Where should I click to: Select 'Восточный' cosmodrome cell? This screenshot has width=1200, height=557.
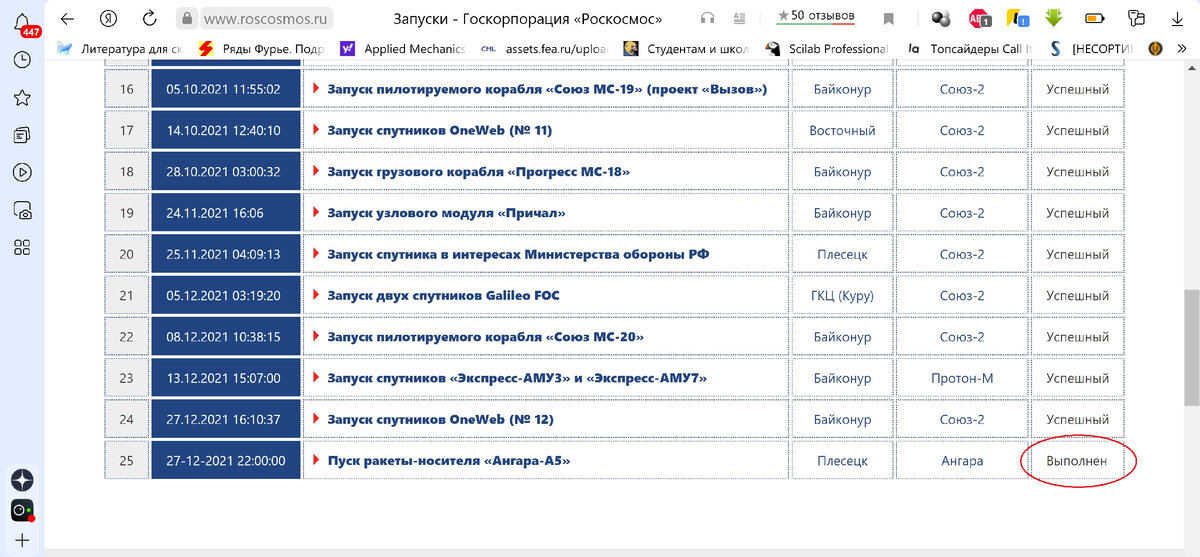[842, 130]
